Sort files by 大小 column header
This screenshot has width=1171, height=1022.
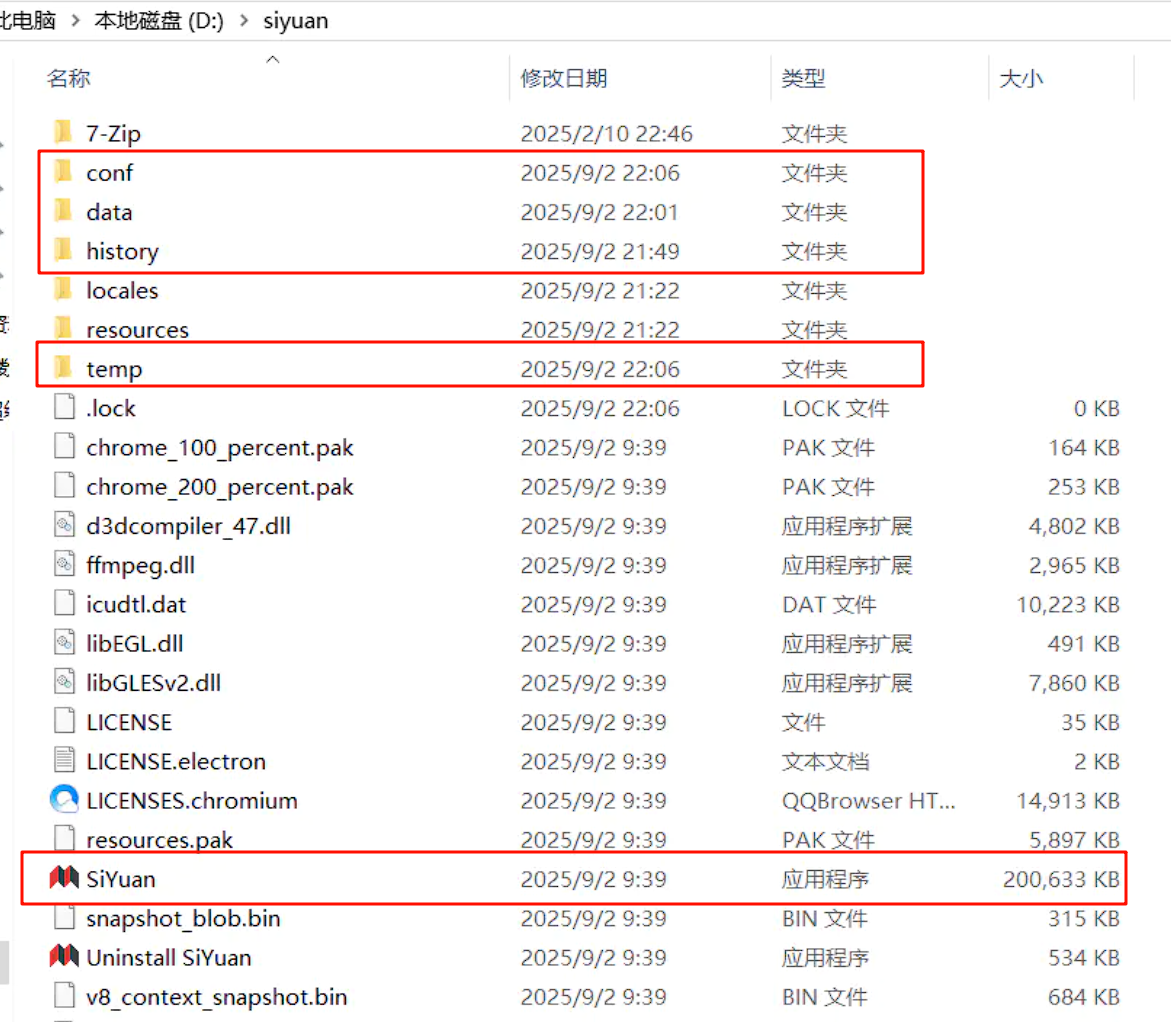pos(1021,78)
